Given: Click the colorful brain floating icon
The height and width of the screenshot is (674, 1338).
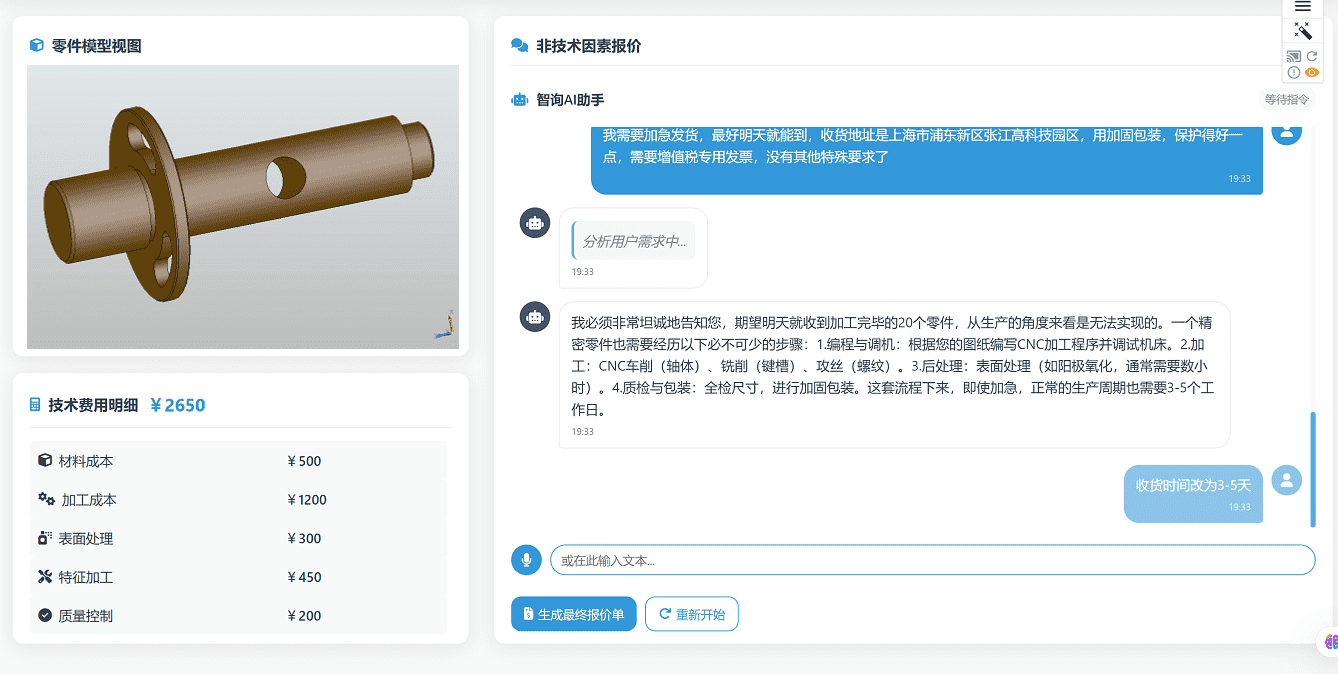Looking at the screenshot, I should tap(1330, 641).
